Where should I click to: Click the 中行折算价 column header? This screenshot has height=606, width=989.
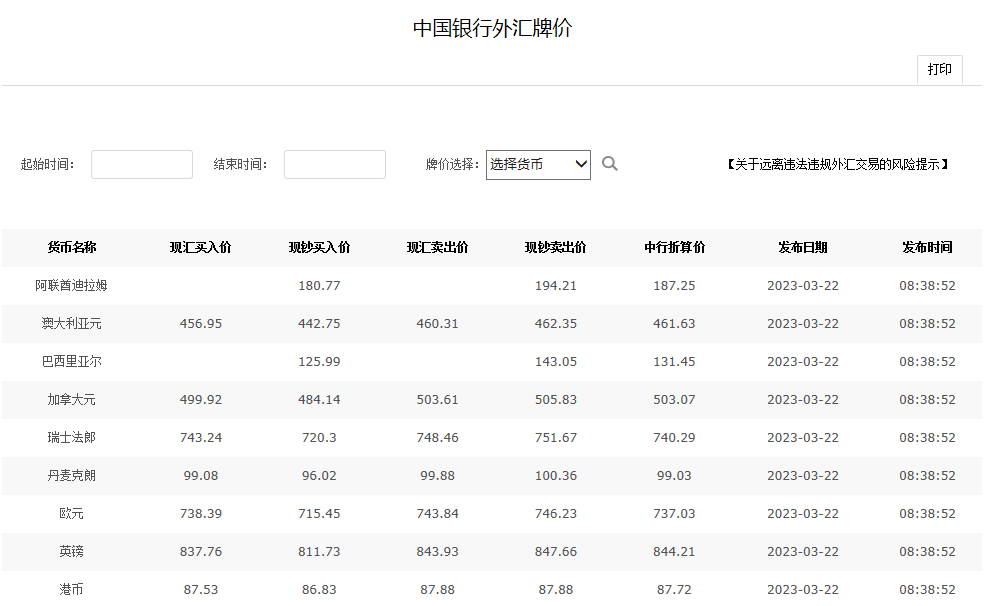(x=675, y=248)
